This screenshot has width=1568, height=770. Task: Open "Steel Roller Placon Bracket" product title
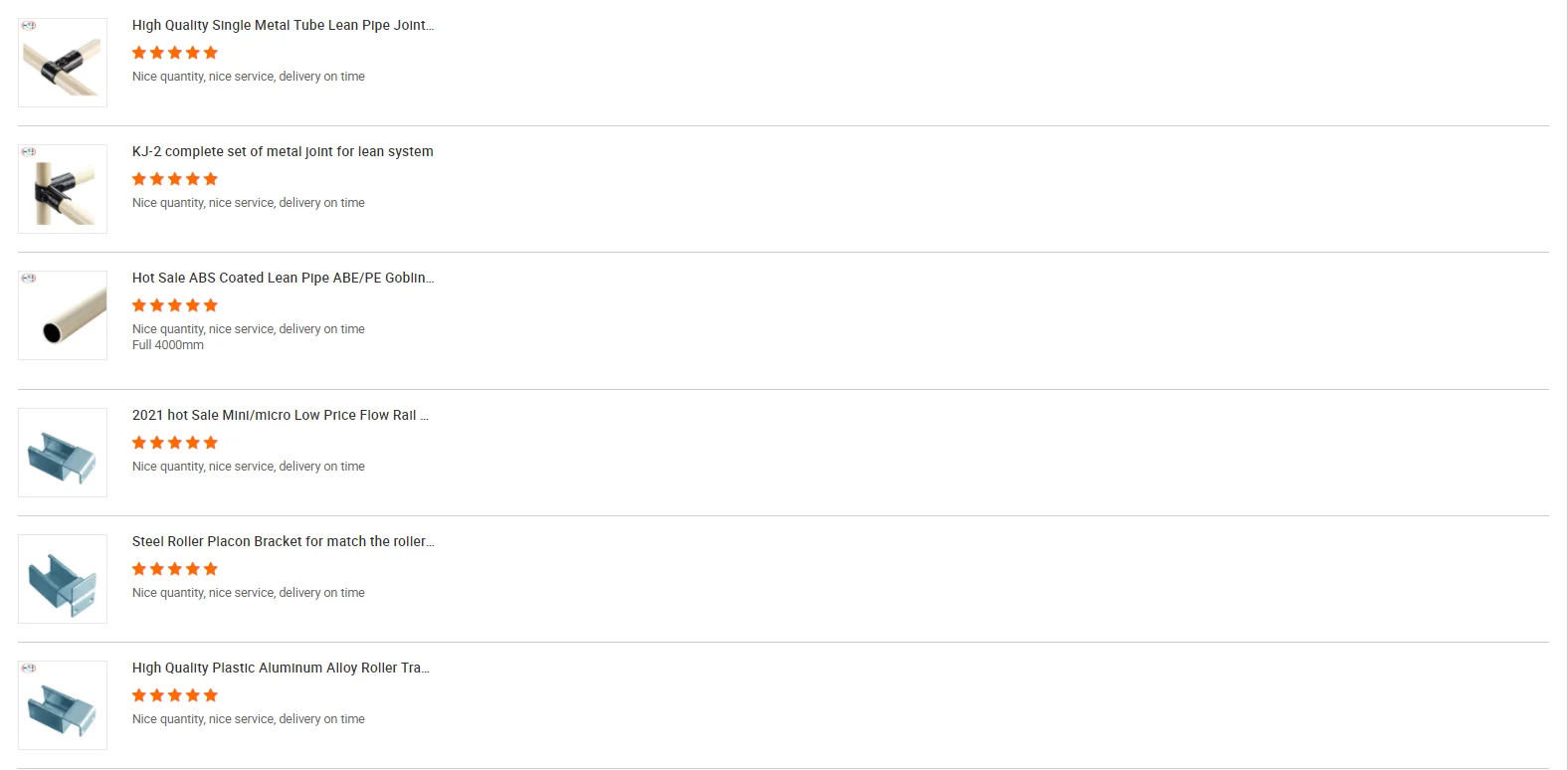click(283, 541)
